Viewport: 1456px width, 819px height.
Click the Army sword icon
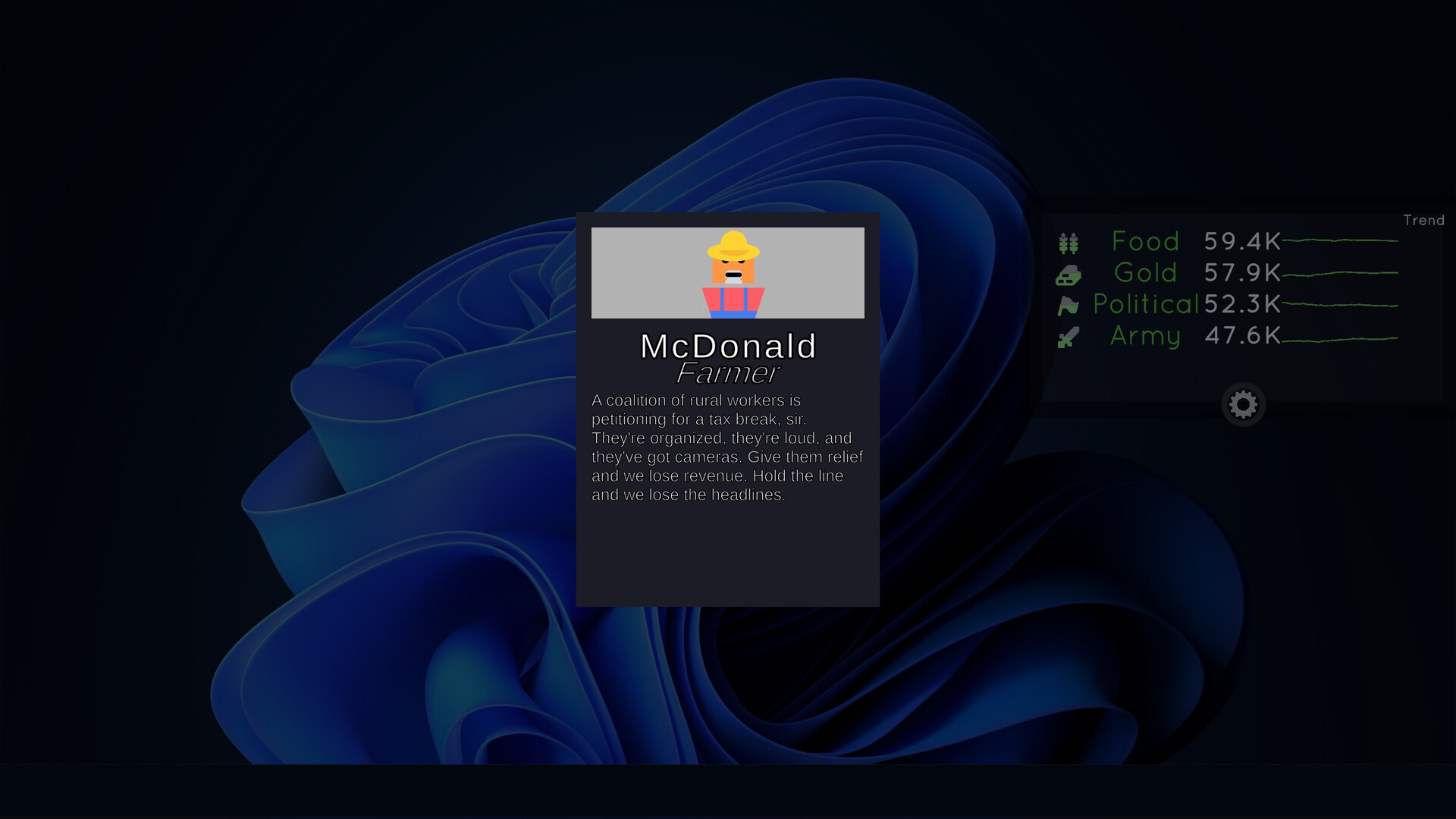click(1068, 337)
